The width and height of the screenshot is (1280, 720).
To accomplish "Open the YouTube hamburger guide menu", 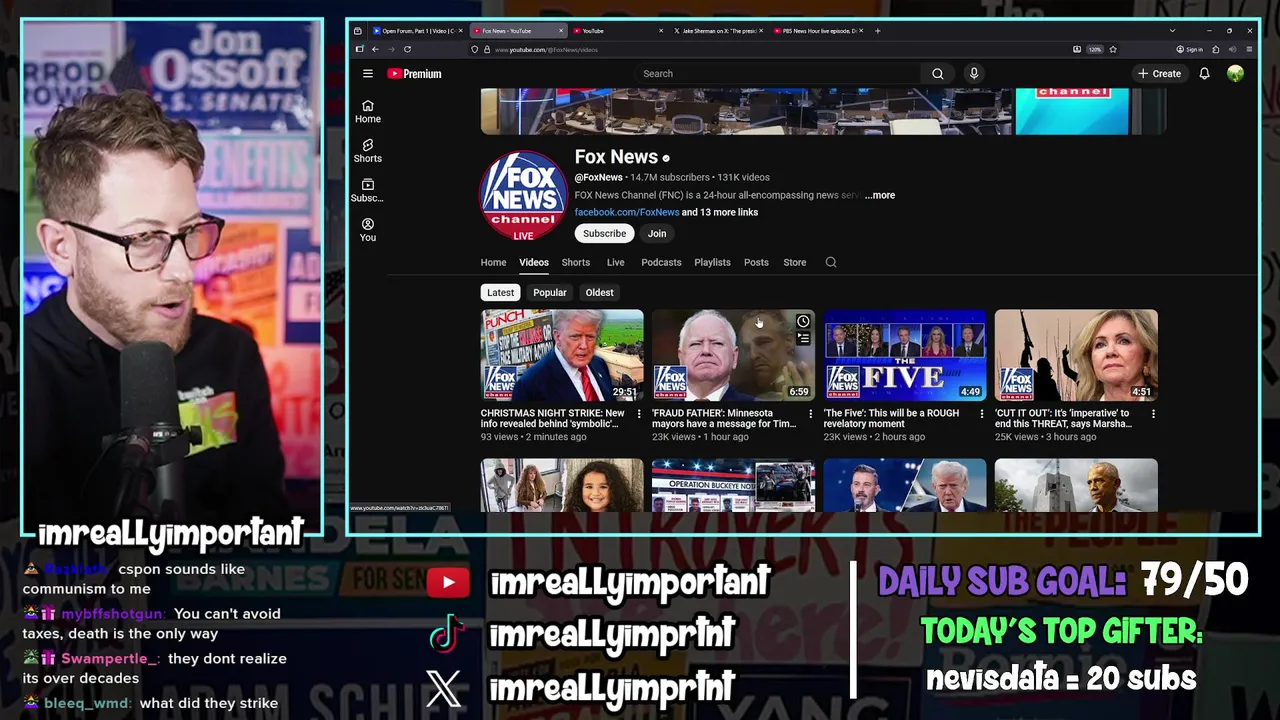I will [368, 74].
